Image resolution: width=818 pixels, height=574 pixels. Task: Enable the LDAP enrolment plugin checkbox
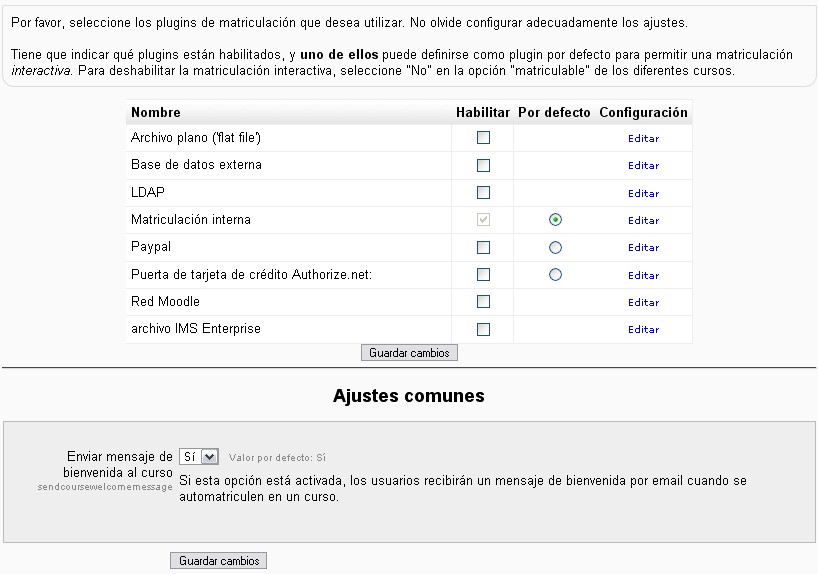484,193
